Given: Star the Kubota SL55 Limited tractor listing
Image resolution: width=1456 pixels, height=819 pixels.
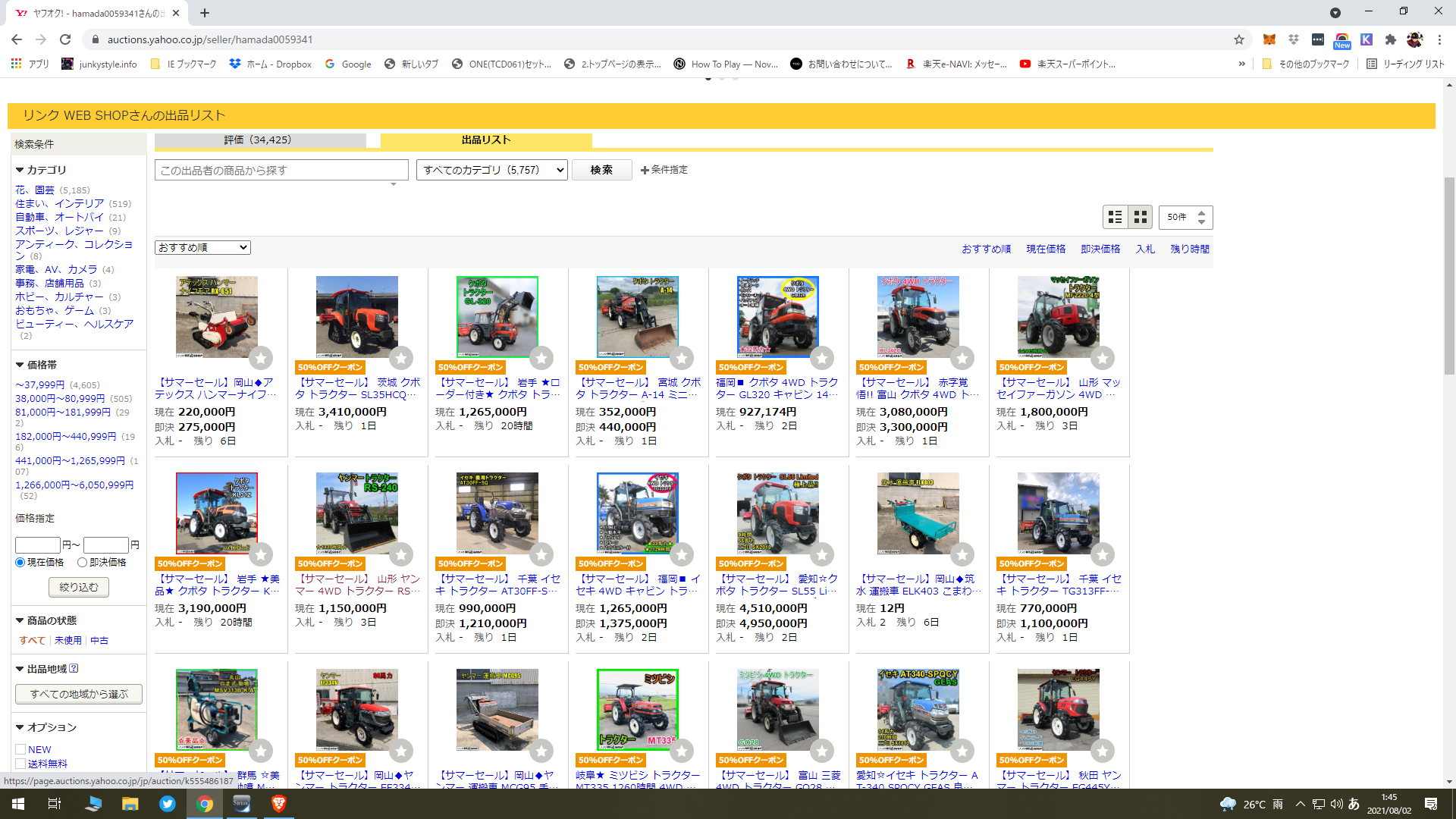Looking at the screenshot, I should (x=822, y=554).
